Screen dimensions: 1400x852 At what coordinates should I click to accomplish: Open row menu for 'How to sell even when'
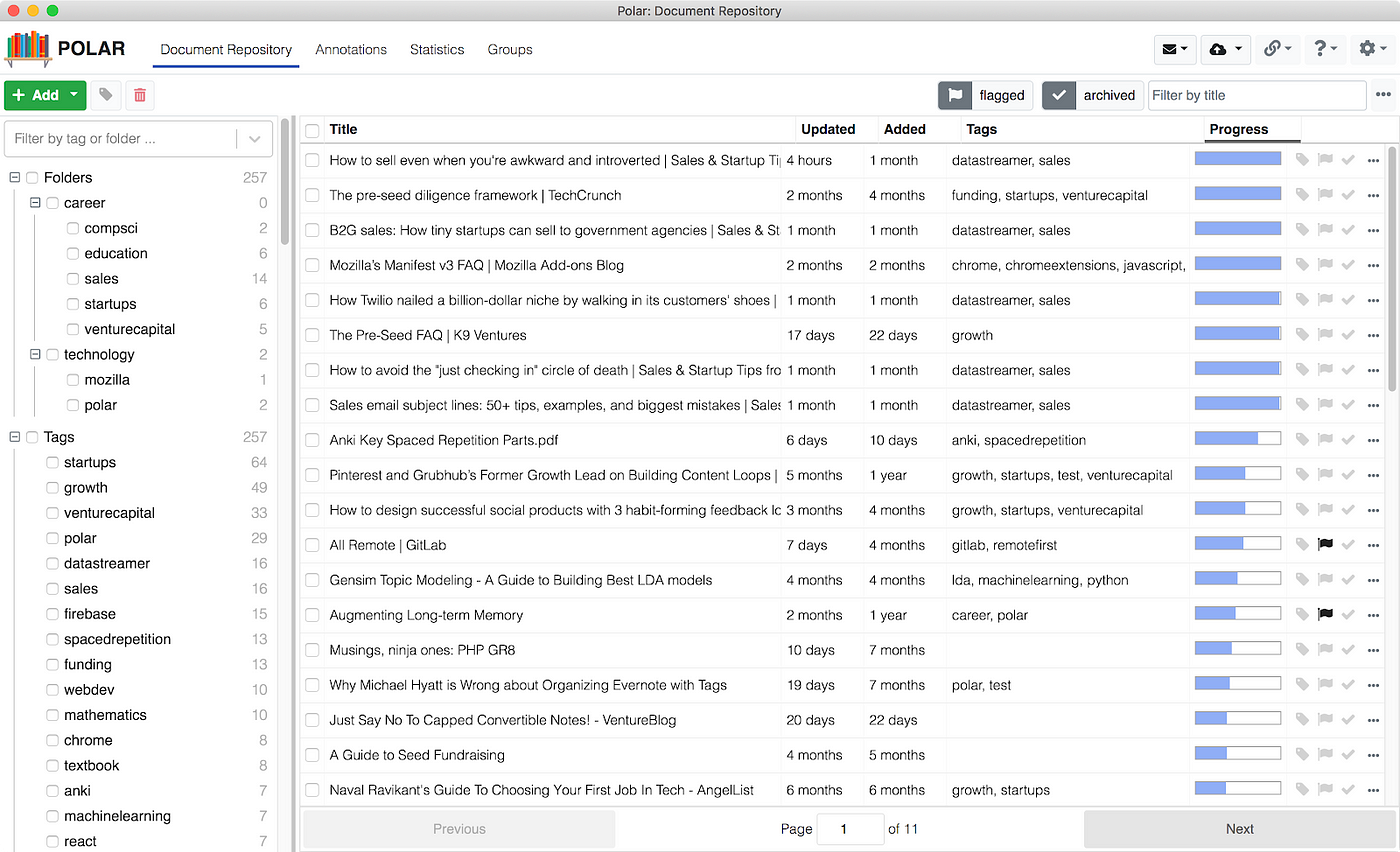click(x=1373, y=160)
